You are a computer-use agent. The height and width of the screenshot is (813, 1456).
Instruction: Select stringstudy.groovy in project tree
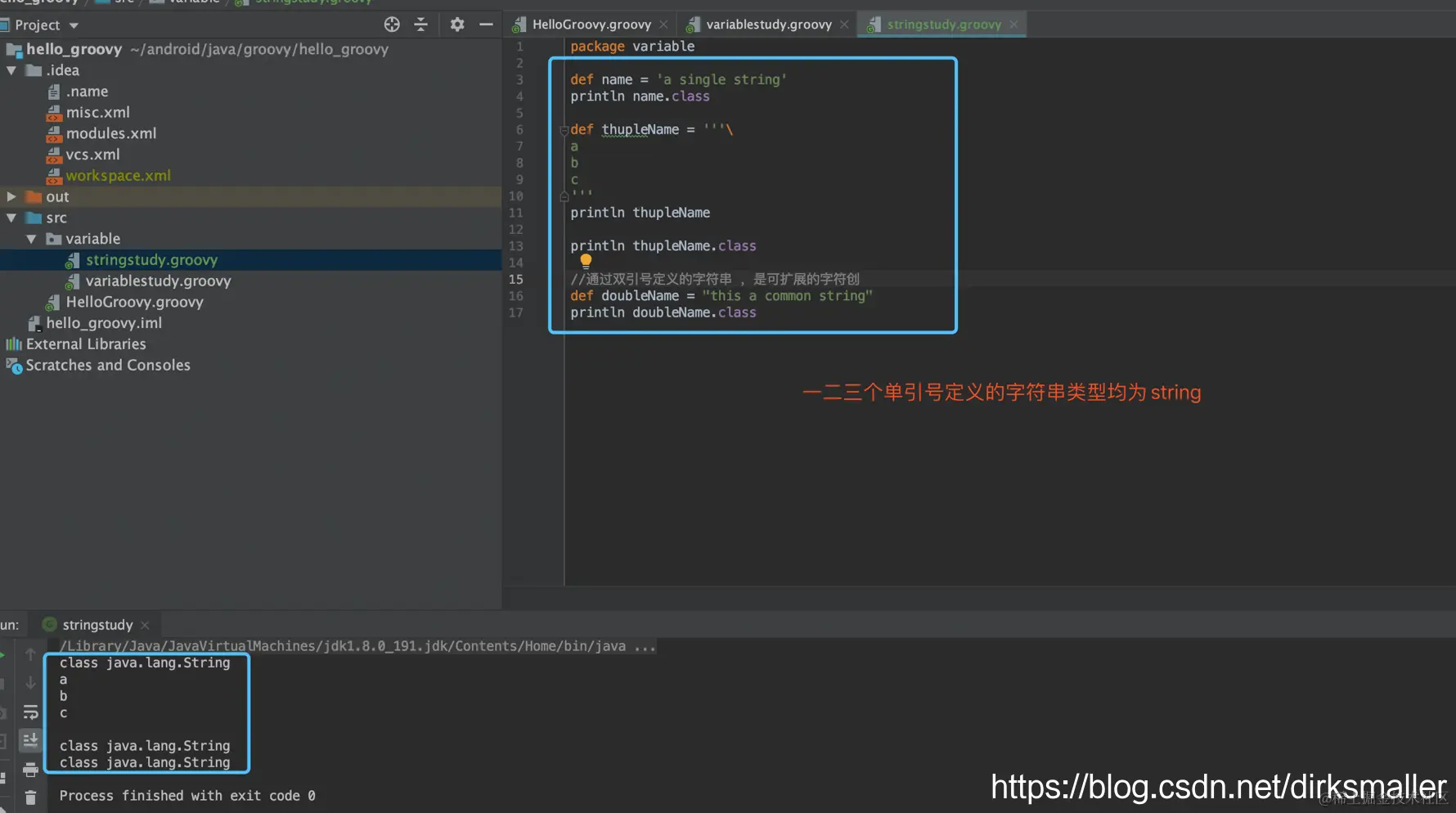click(151, 260)
